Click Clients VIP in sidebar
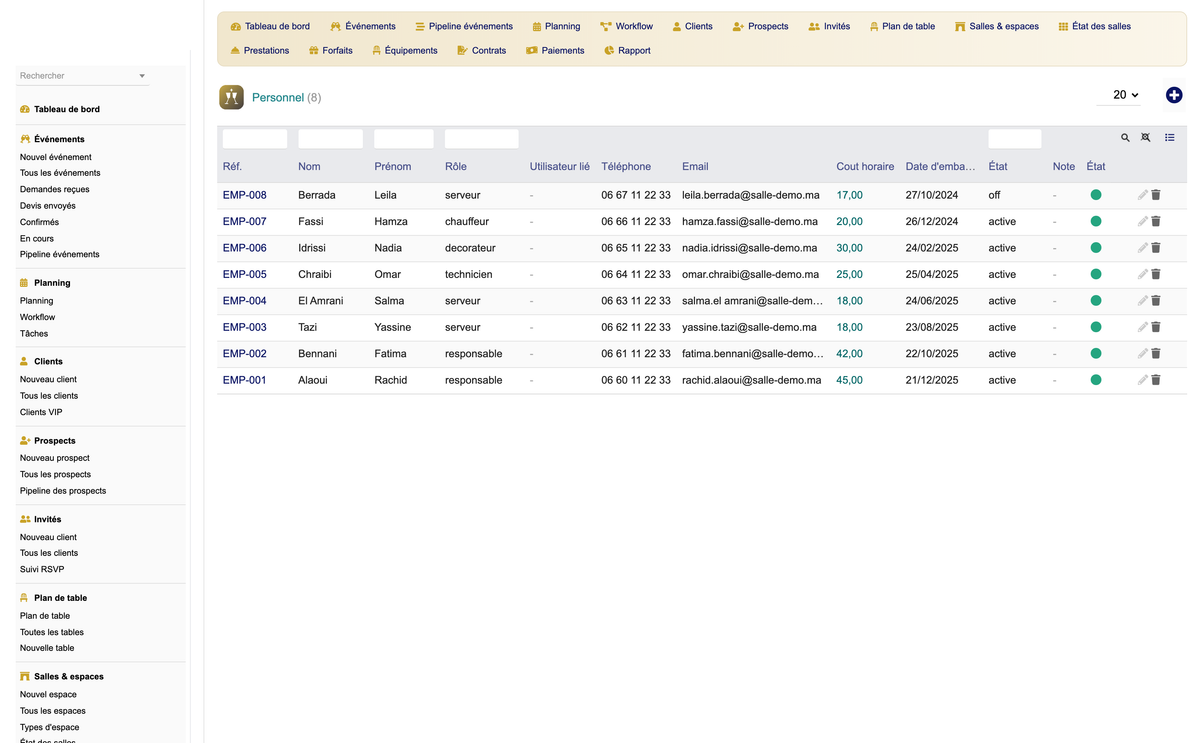The image size is (1200, 743). [41, 412]
